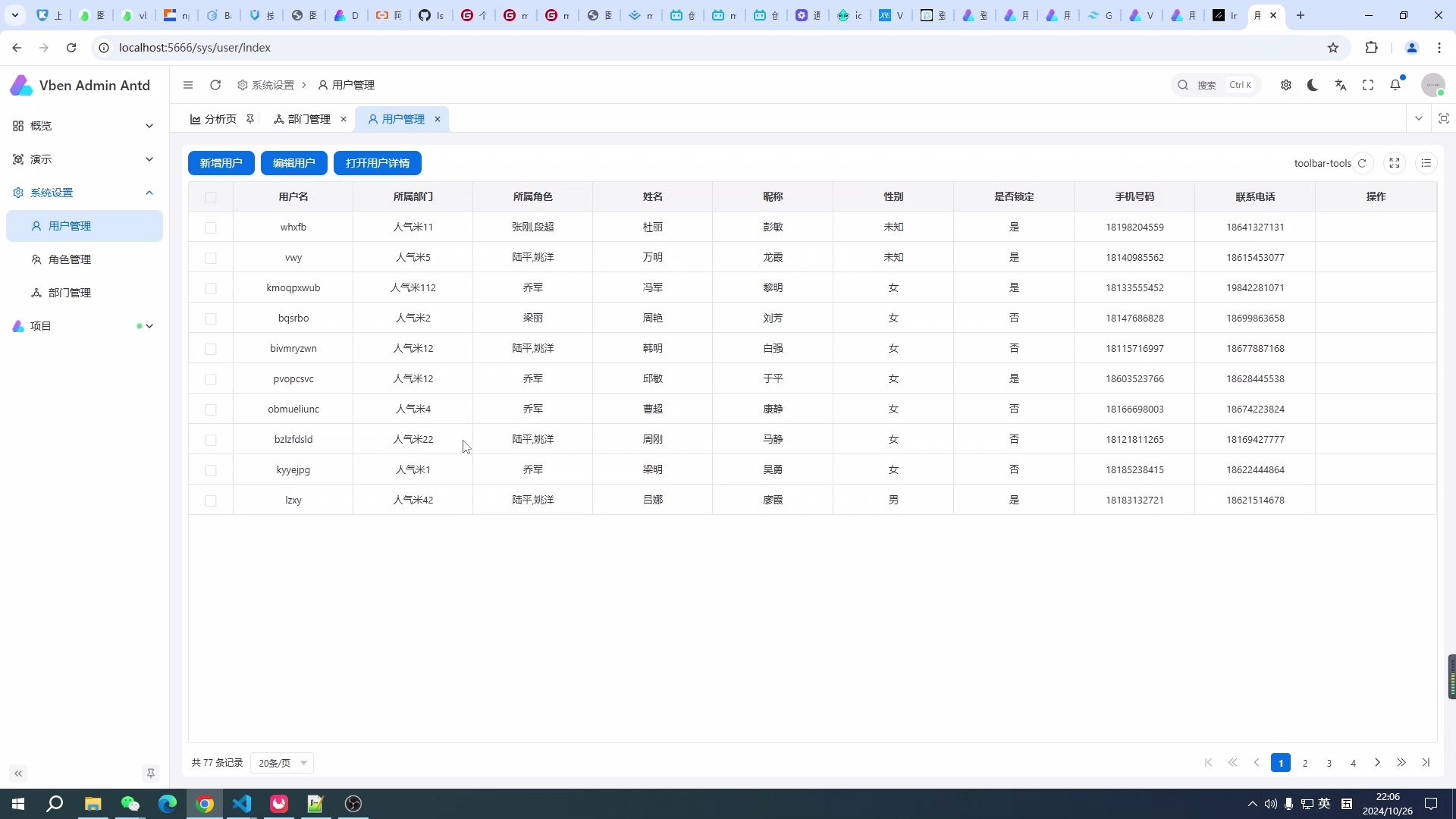This screenshot has height=819, width=1456.
Task: Open the 20条/页 page size dropdown
Action: click(281, 763)
